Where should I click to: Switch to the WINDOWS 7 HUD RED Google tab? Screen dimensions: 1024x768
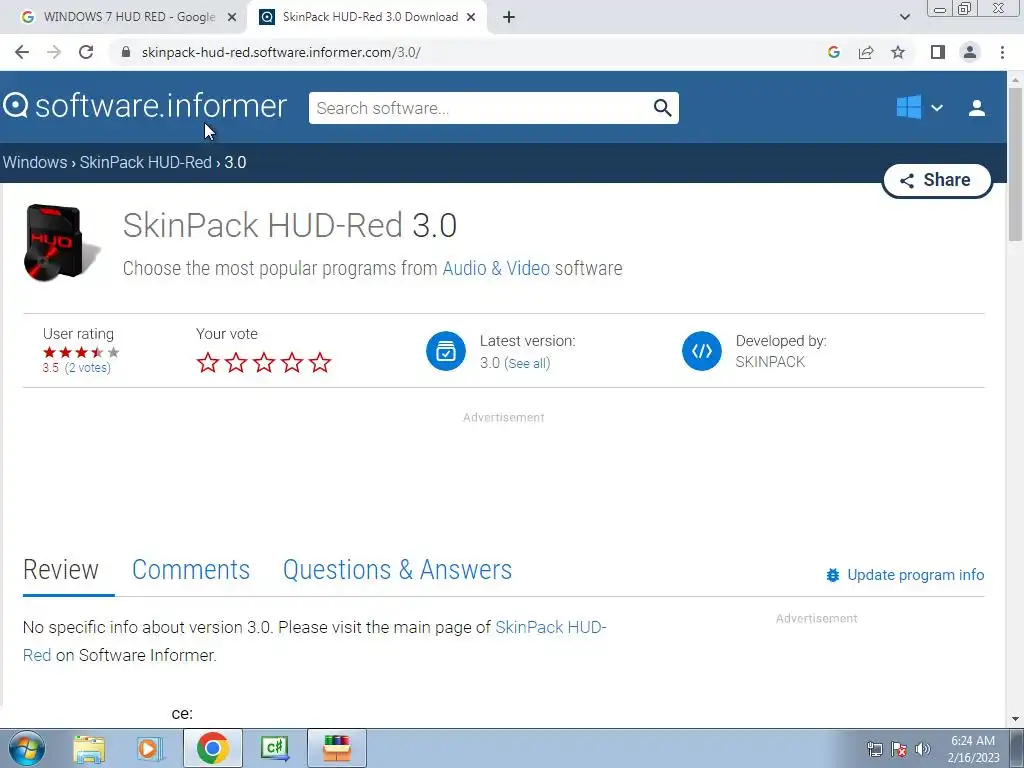129,17
